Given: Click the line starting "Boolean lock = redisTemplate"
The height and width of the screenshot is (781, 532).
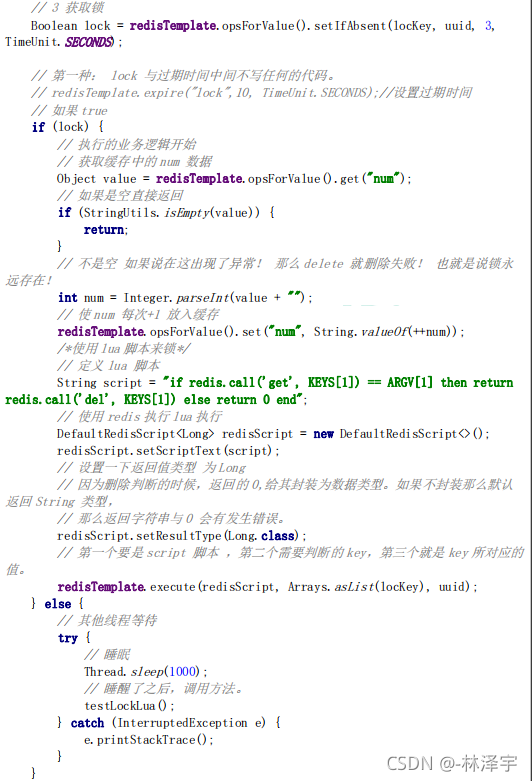Looking at the screenshot, I should click(263, 25).
